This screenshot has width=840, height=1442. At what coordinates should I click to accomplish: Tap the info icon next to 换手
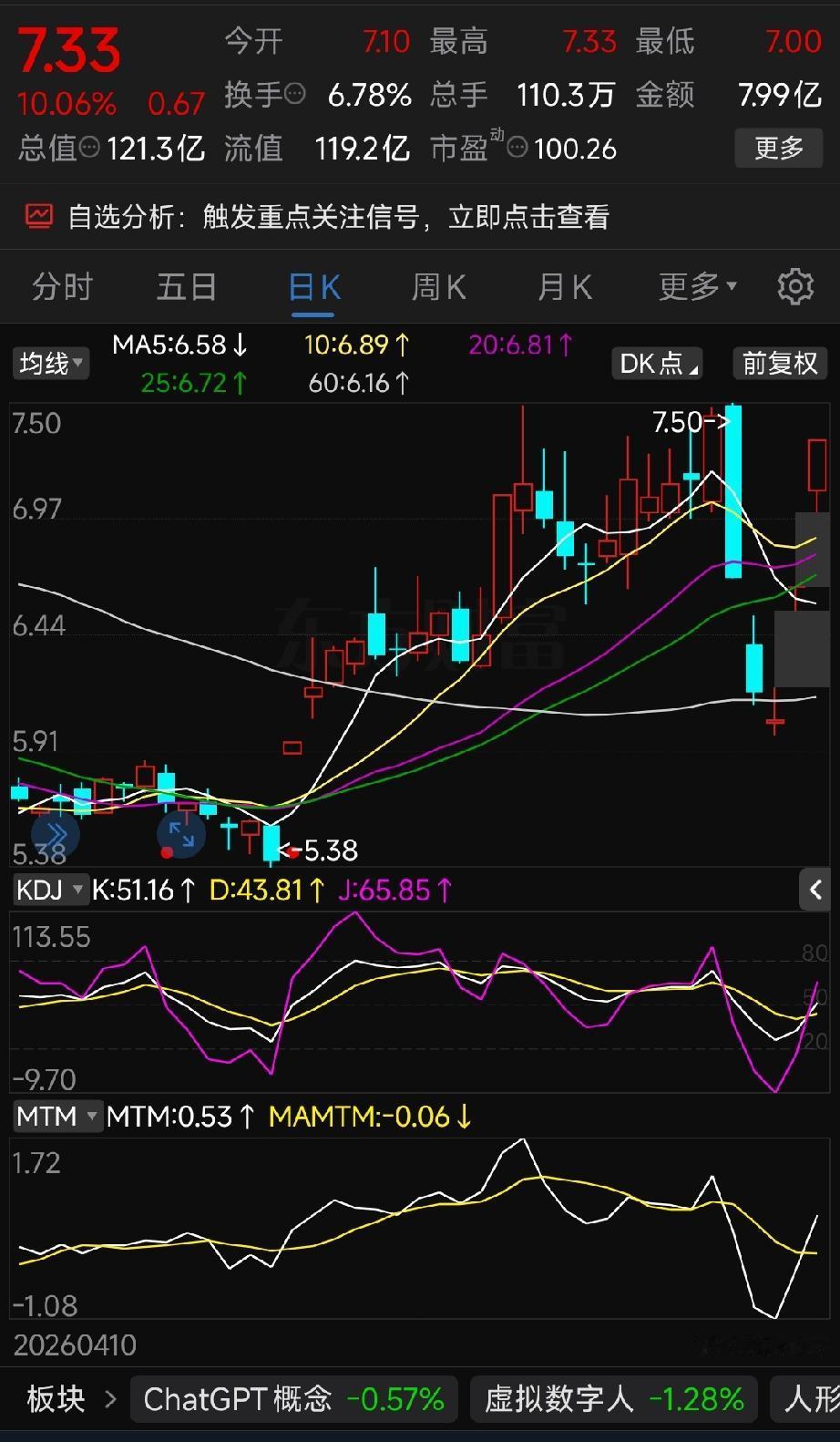tap(295, 93)
